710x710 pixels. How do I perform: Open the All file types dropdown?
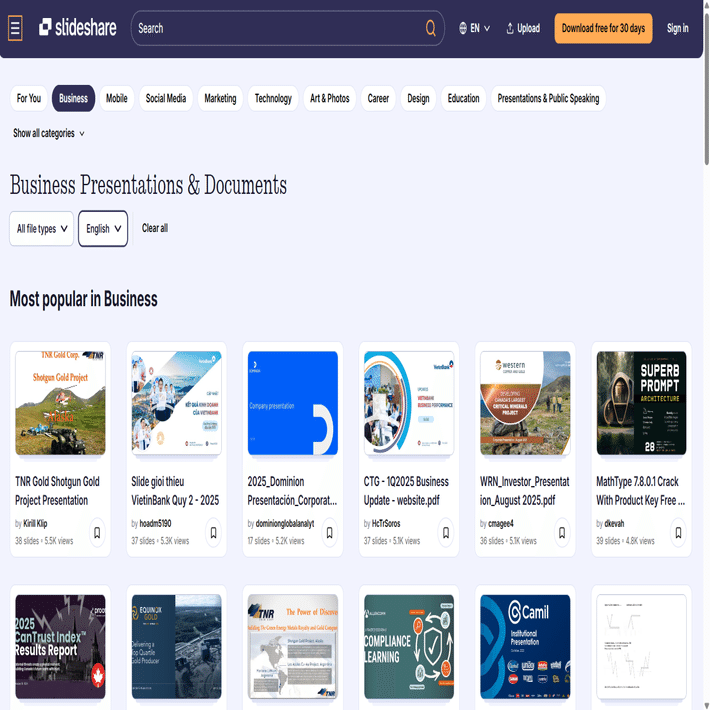42,229
